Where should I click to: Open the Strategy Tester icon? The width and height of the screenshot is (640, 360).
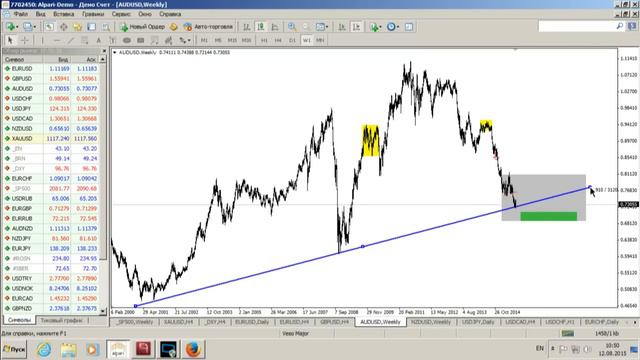pos(106,27)
